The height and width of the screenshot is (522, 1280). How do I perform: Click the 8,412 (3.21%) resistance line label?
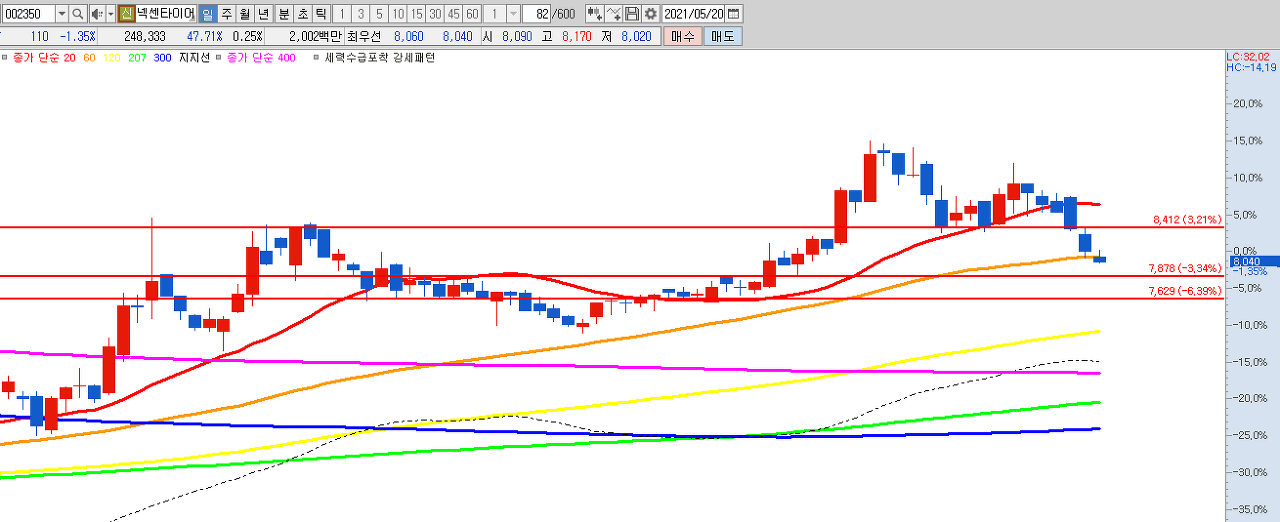coord(1188,219)
